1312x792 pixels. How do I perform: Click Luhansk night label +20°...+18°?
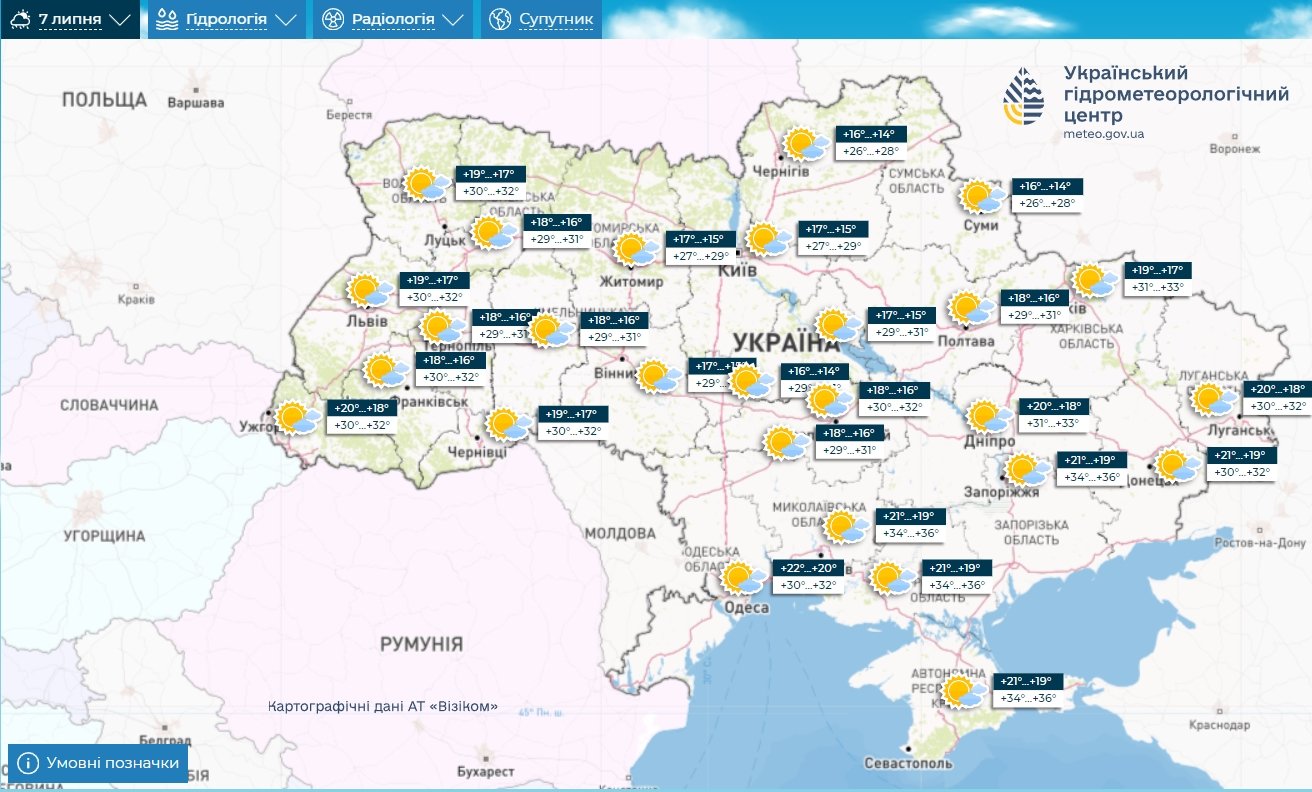[1277, 390]
